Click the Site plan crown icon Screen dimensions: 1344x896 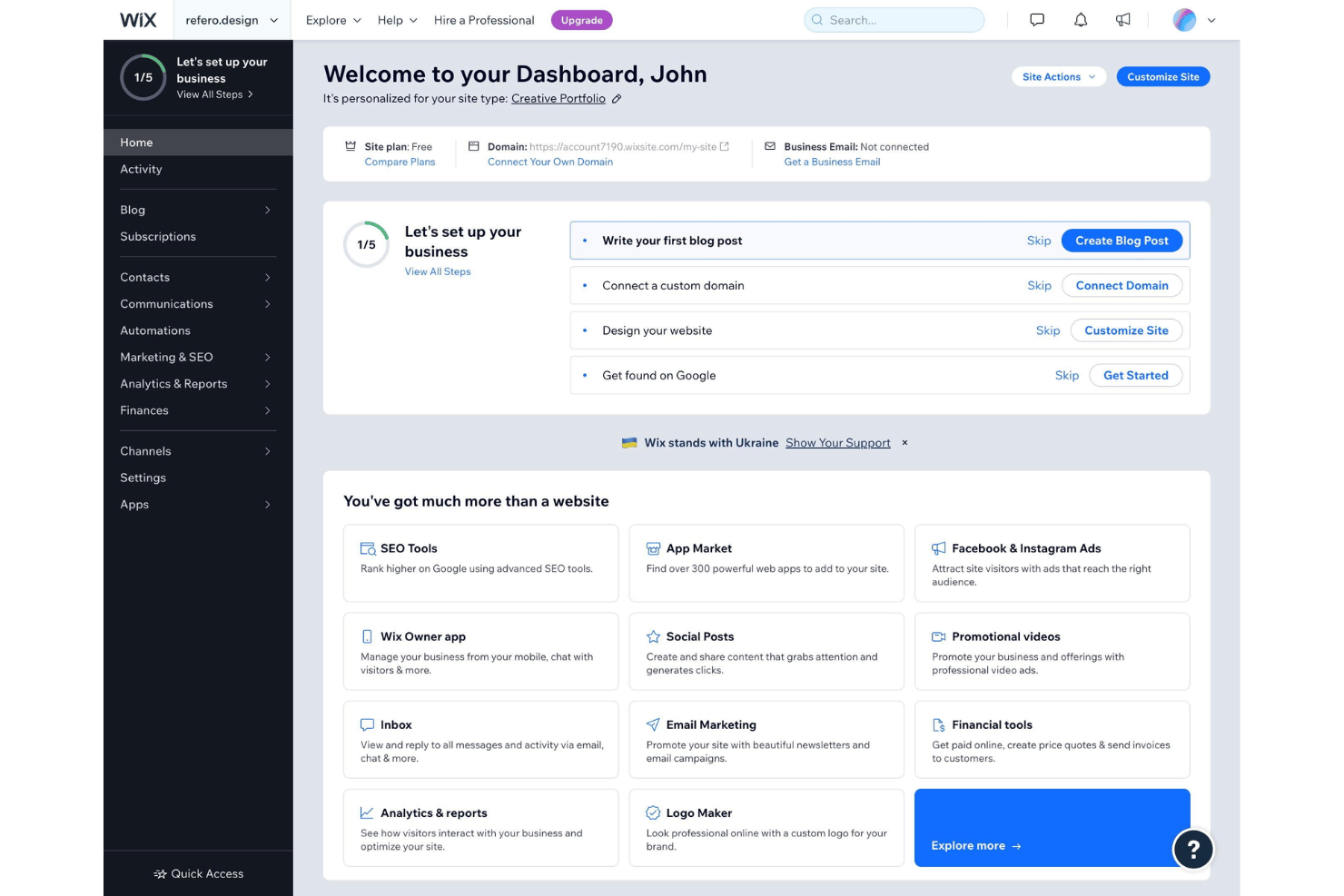pyautogui.click(x=351, y=146)
